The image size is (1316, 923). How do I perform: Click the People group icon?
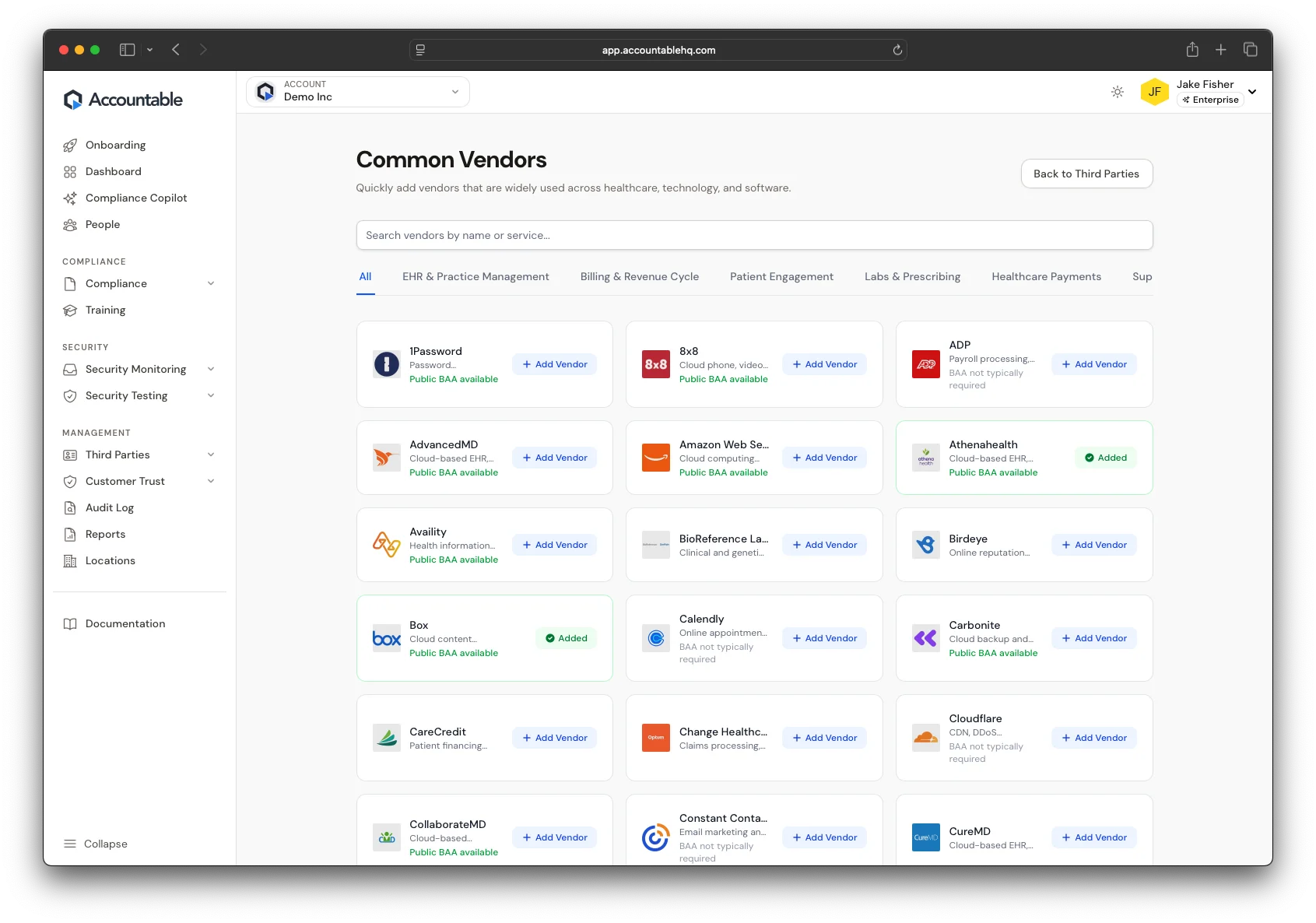click(70, 225)
